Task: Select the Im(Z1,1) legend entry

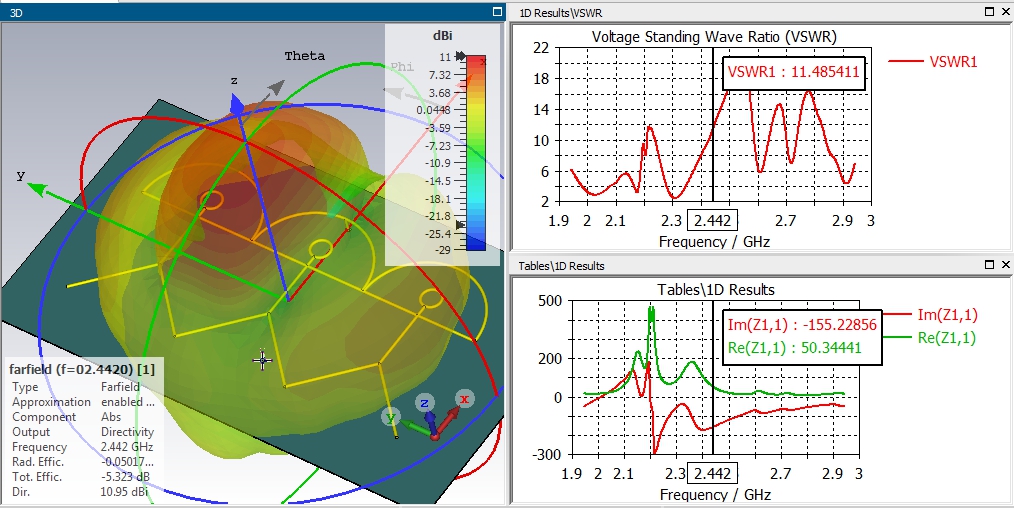Action: [929, 315]
